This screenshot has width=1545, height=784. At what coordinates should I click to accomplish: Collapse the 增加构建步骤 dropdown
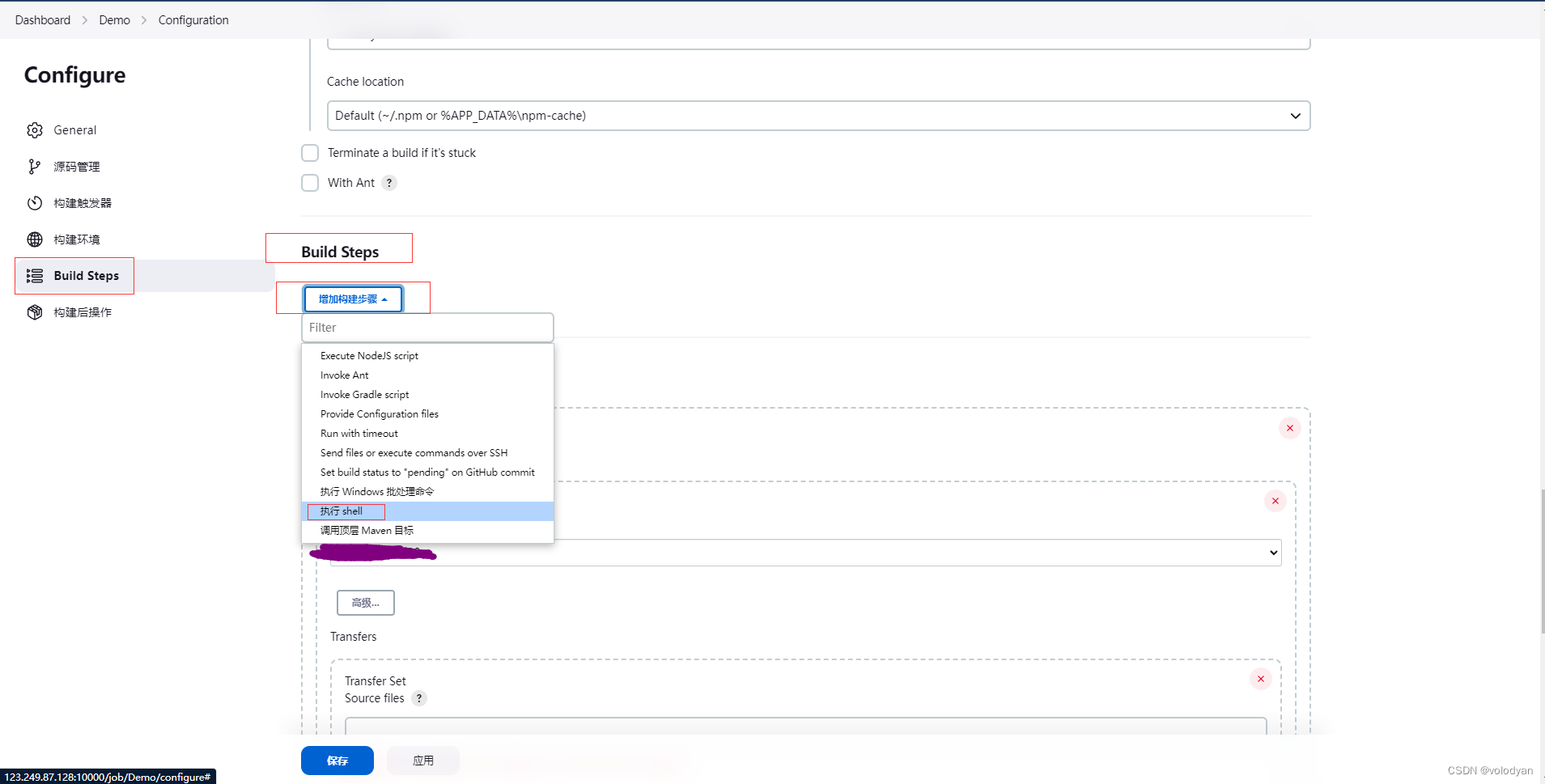point(352,299)
